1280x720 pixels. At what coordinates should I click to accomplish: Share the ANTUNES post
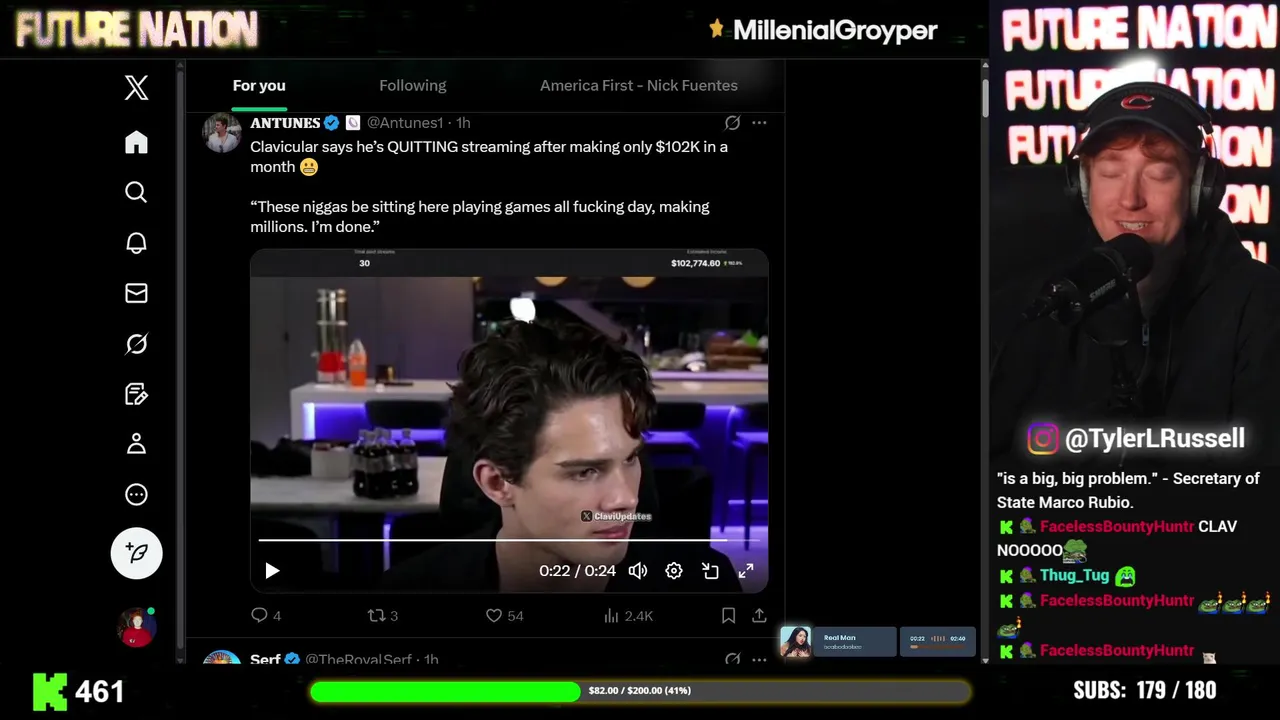pos(759,616)
